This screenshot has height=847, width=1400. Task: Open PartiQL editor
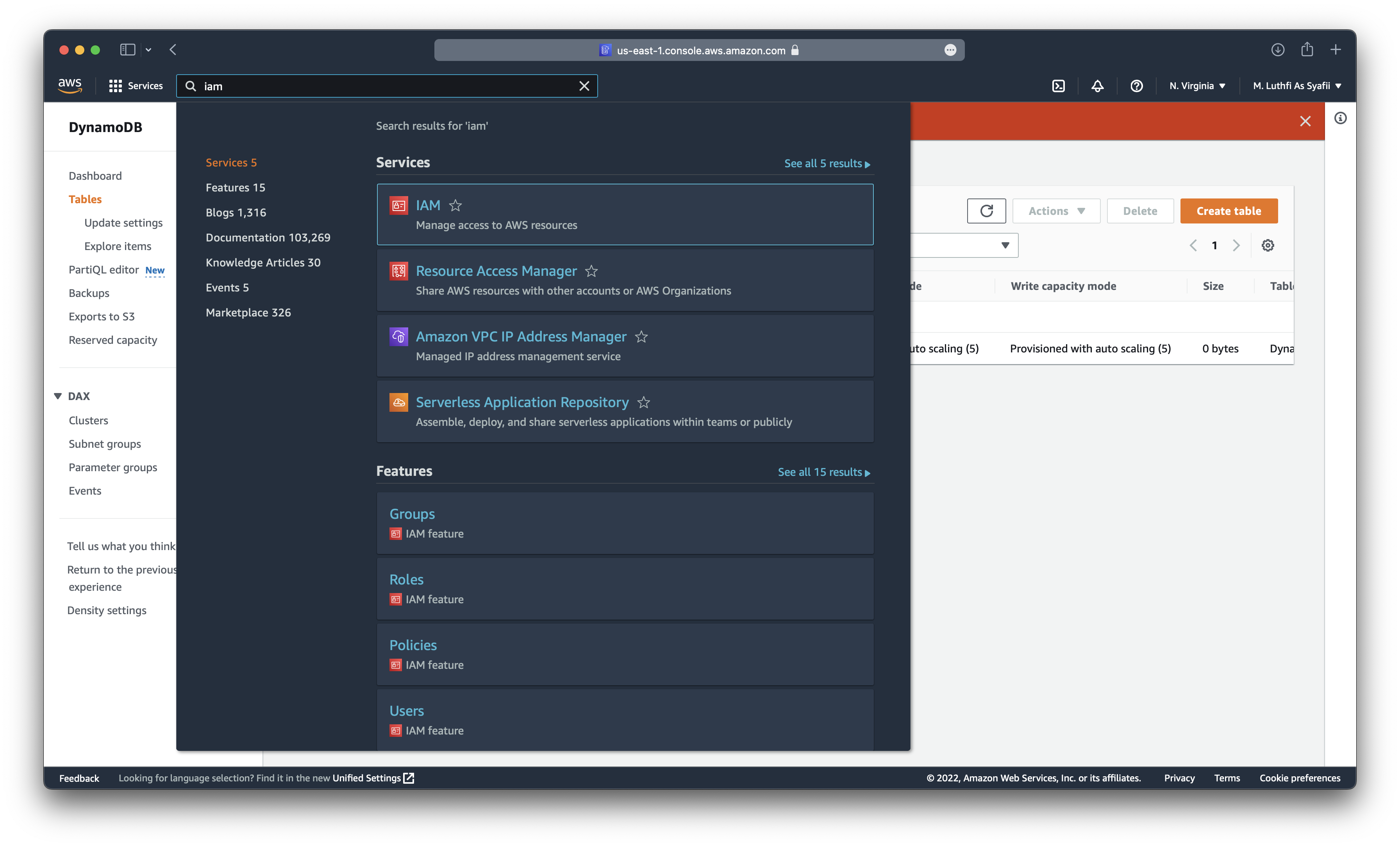[104, 270]
